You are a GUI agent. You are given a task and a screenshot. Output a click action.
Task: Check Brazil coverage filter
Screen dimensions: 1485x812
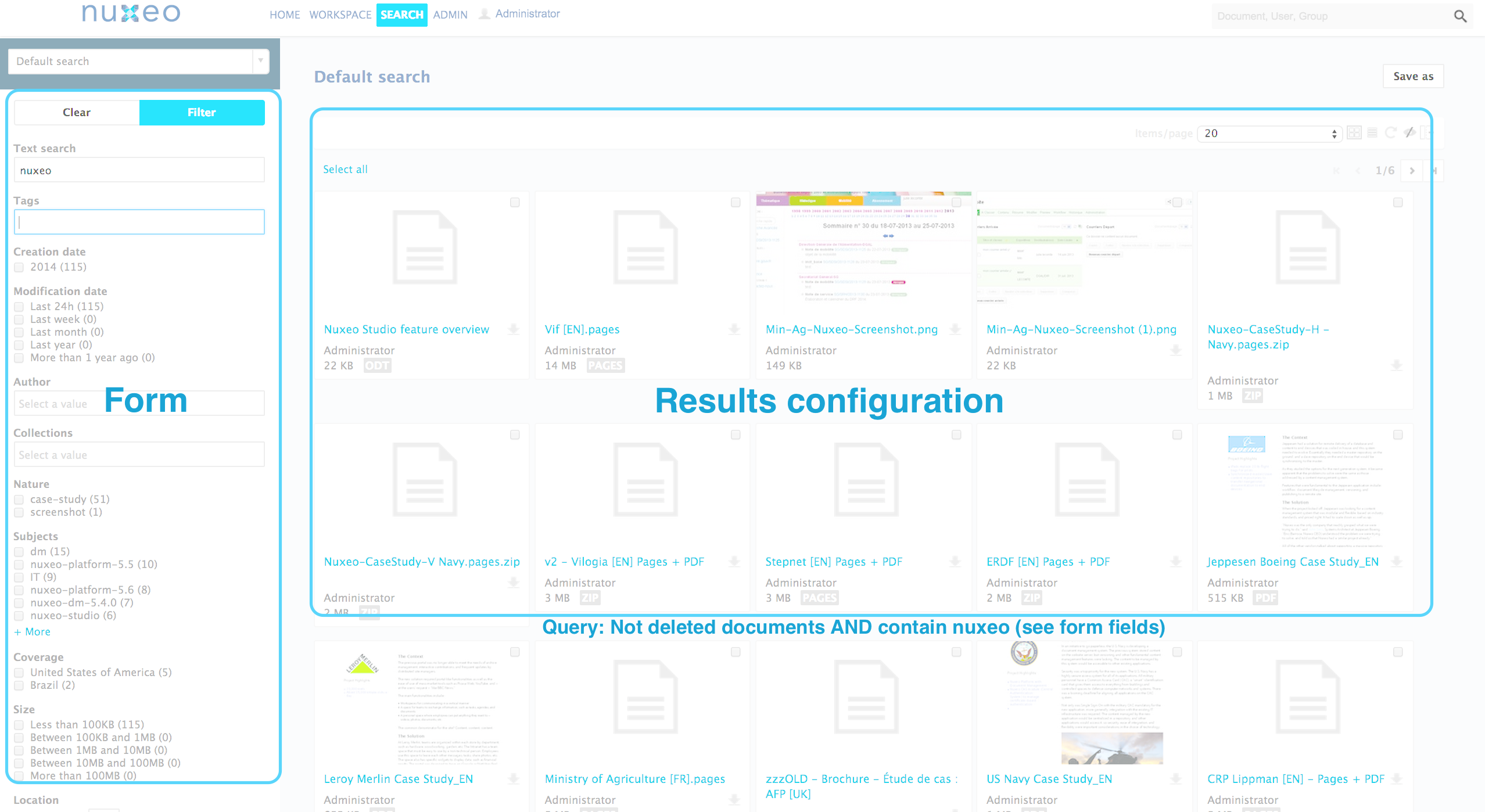pos(19,685)
